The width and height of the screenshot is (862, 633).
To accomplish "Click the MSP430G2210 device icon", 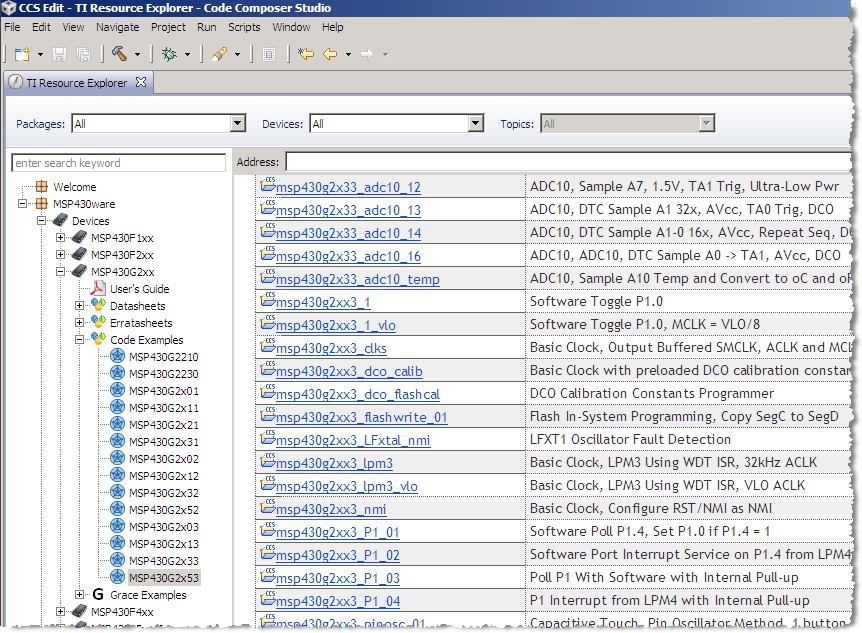I will 117,356.
